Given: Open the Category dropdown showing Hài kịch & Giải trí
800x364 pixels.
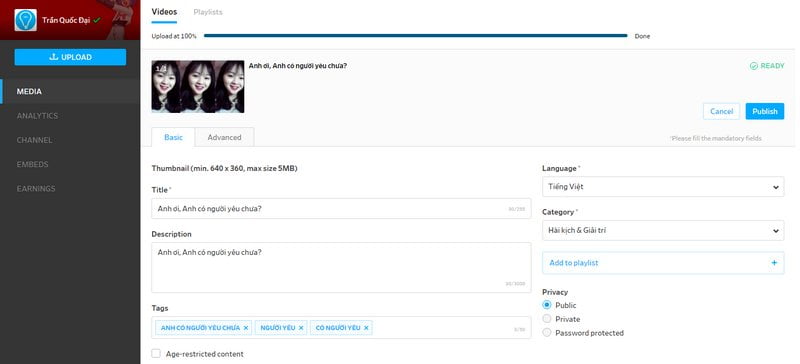Looking at the screenshot, I should pos(663,230).
